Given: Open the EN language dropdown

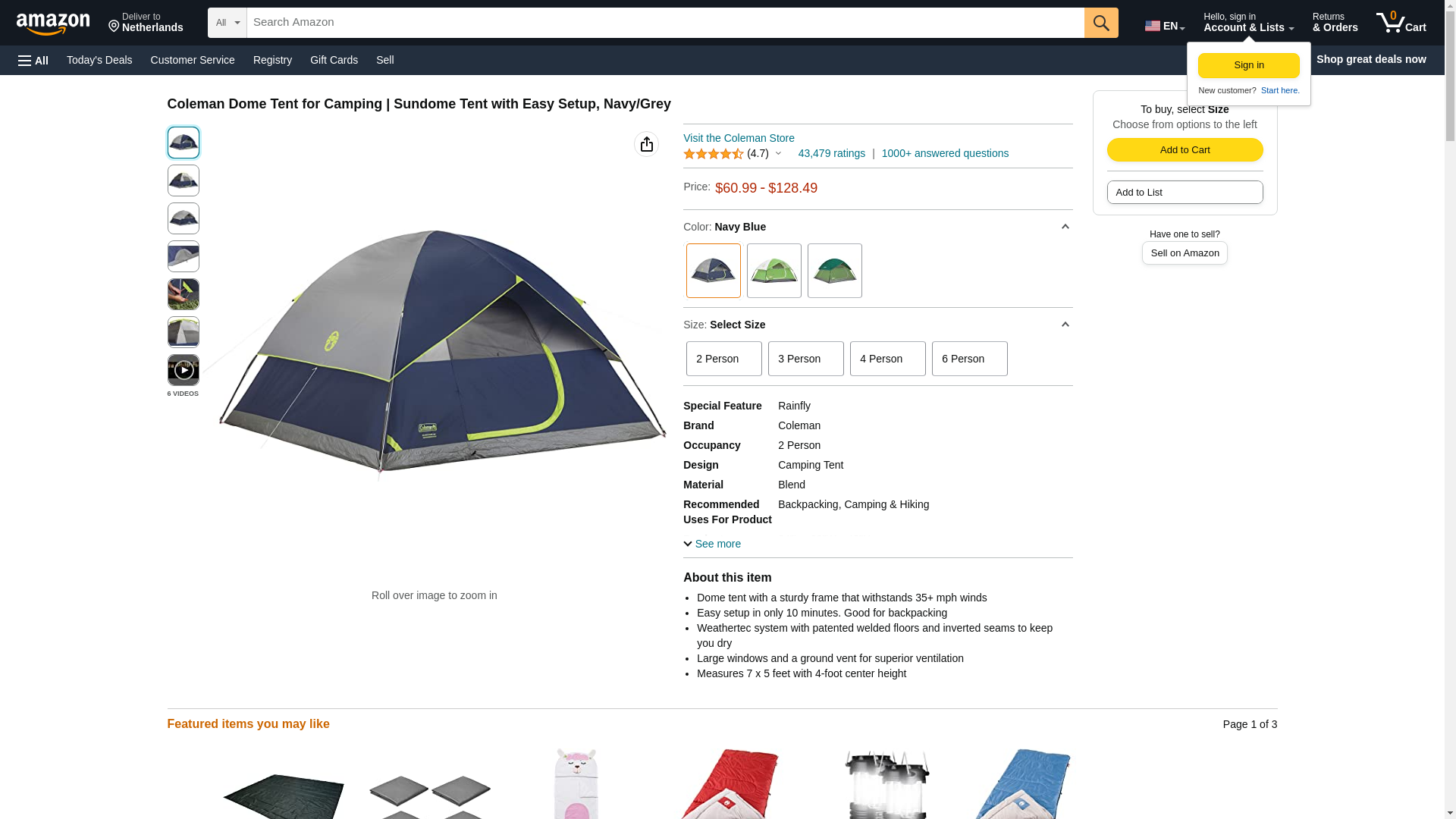Looking at the screenshot, I should point(1165,26).
